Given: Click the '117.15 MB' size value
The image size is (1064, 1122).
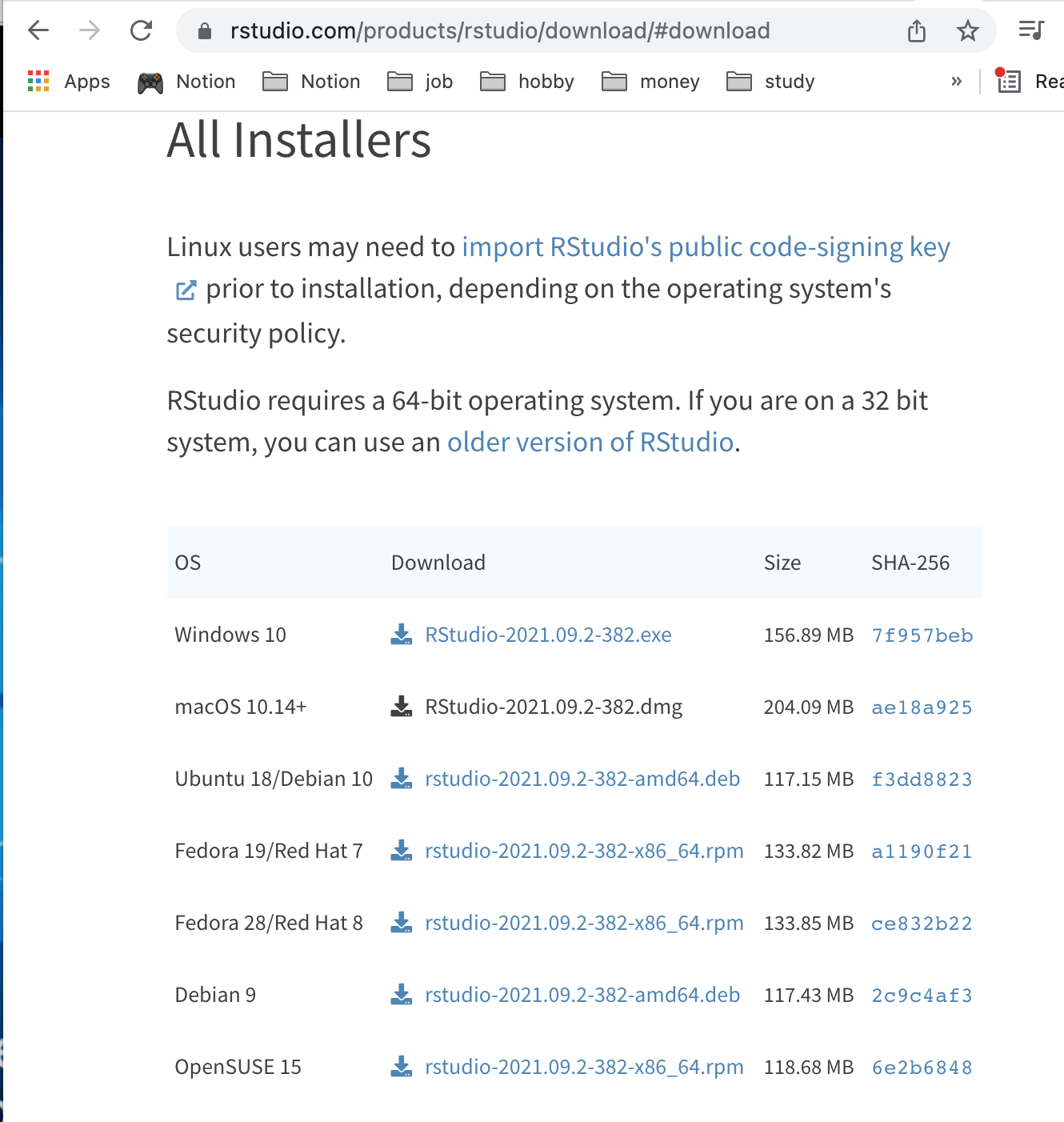Looking at the screenshot, I should coord(809,779).
